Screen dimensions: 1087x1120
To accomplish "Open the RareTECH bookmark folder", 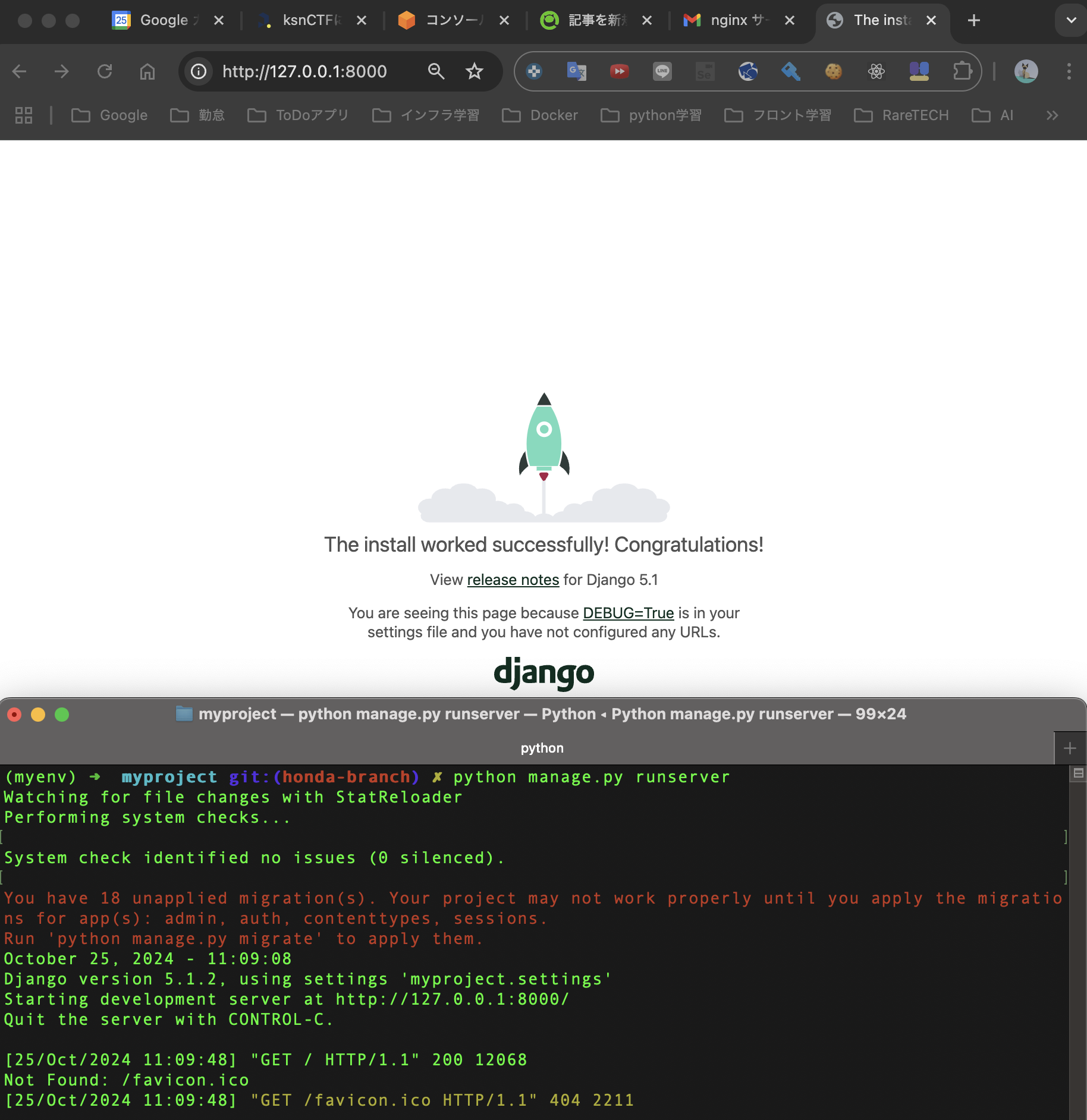I will [901, 115].
